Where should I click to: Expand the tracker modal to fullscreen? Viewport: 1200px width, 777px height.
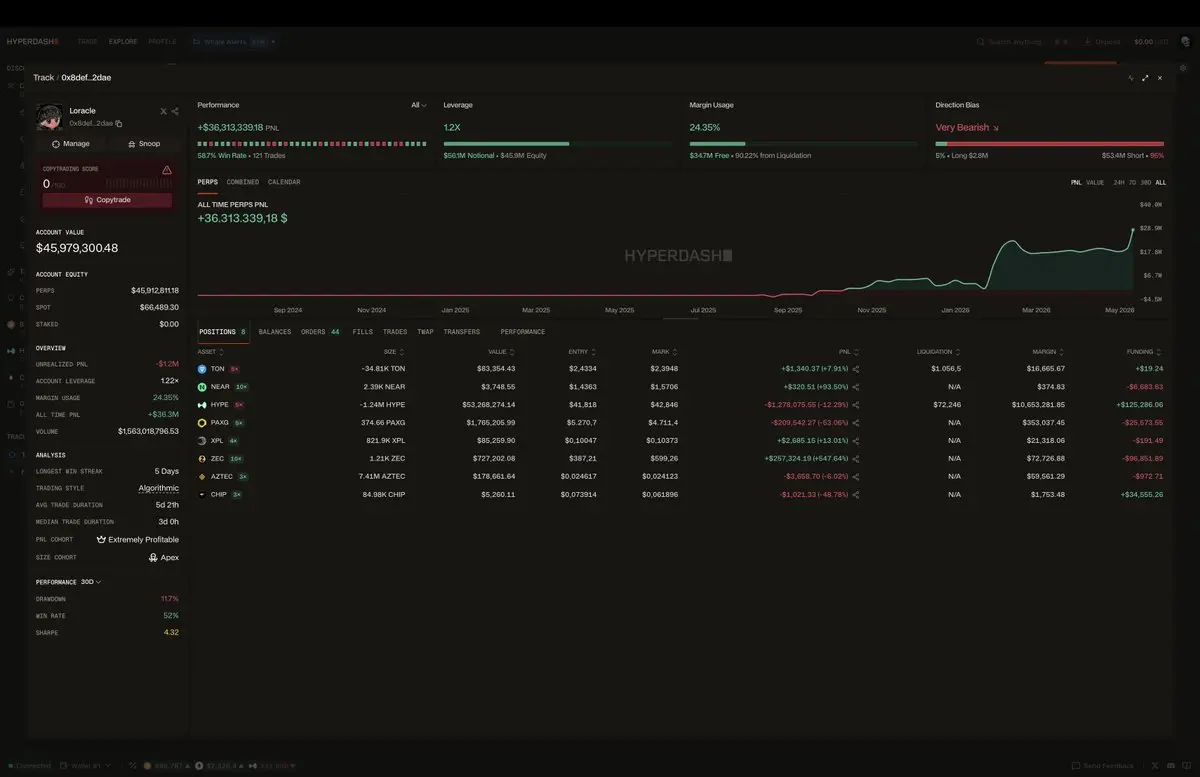(1145, 77)
